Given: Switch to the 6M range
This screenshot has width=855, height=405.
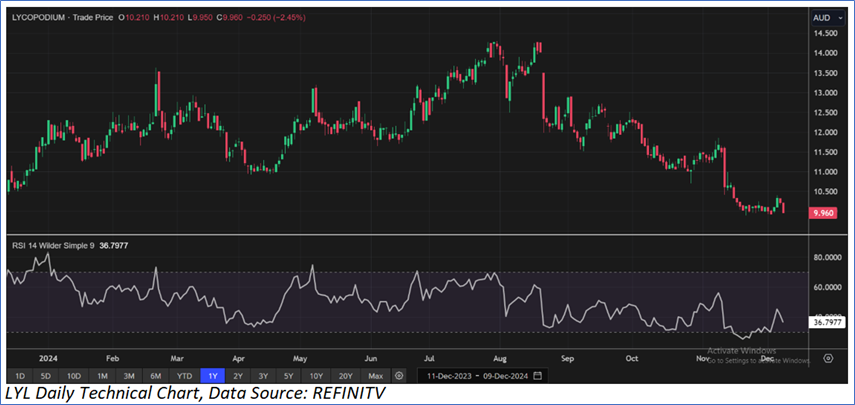Looking at the screenshot, I should click(156, 375).
